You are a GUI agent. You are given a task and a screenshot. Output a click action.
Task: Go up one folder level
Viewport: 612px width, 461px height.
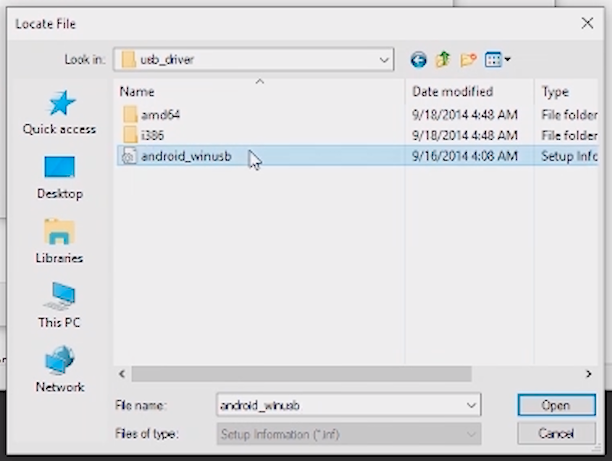[x=443, y=60]
